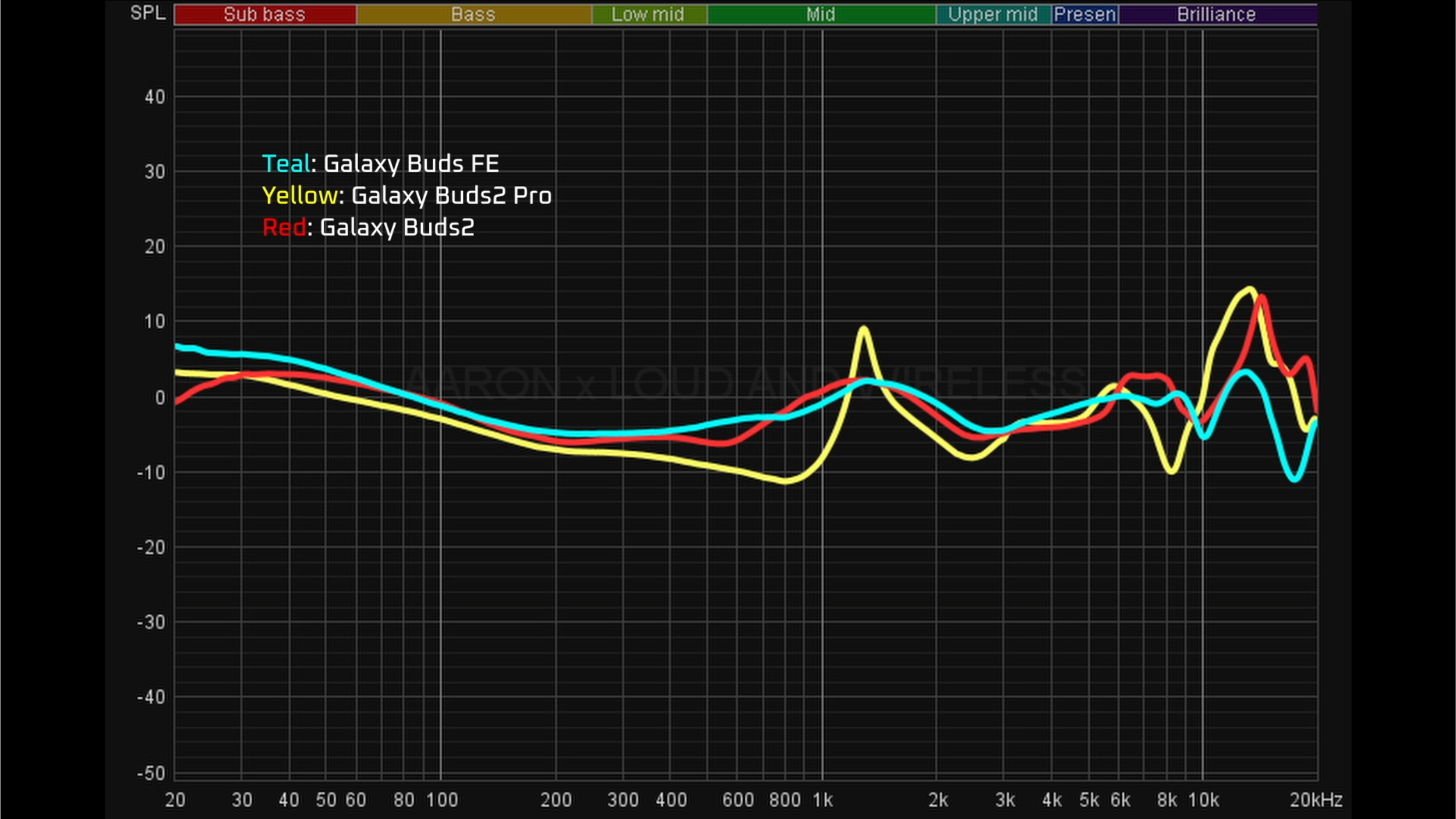Click the 20 dB y-axis label
Image resolution: width=1456 pixels, height=819 pixels.
[x=155, y=247]
